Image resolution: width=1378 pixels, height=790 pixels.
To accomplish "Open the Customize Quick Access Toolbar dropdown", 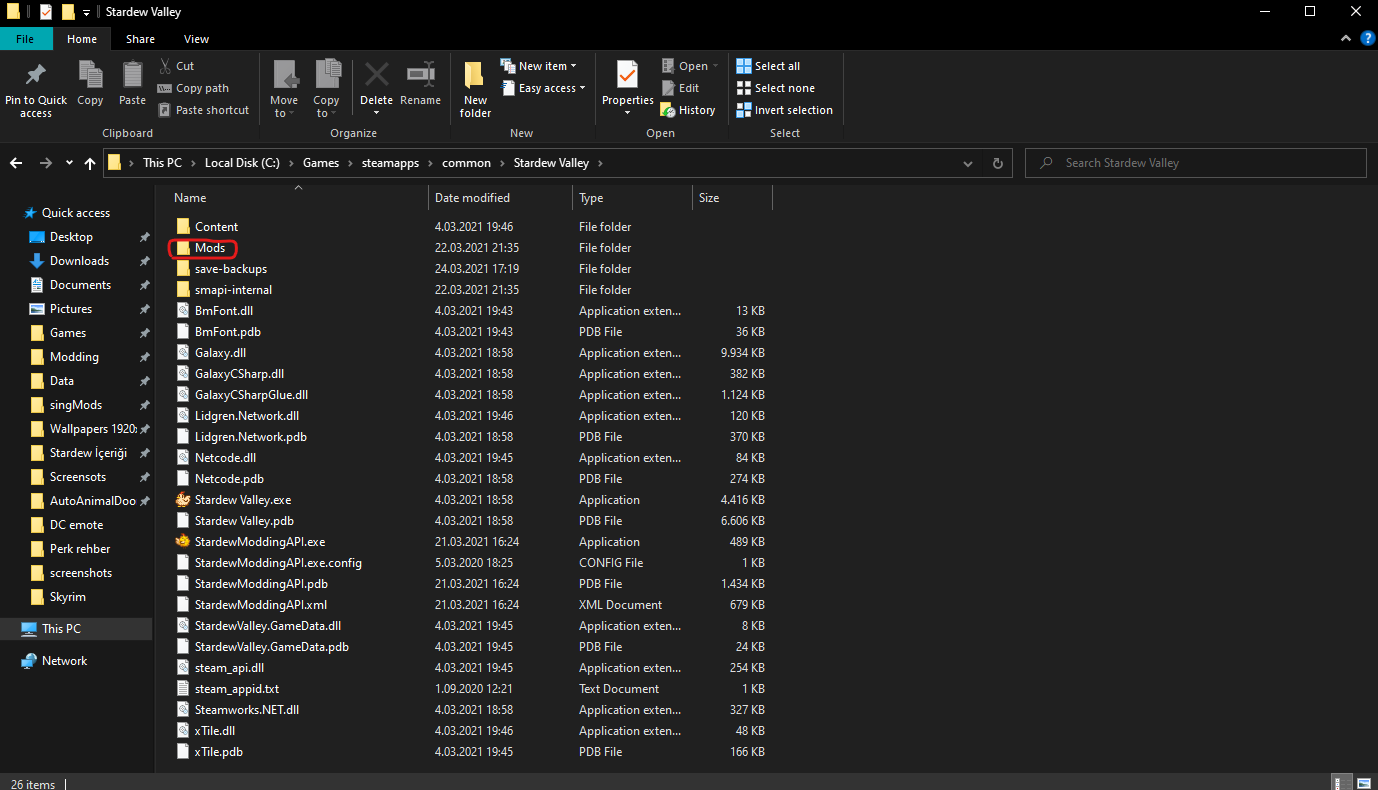I will coord(87,12).
